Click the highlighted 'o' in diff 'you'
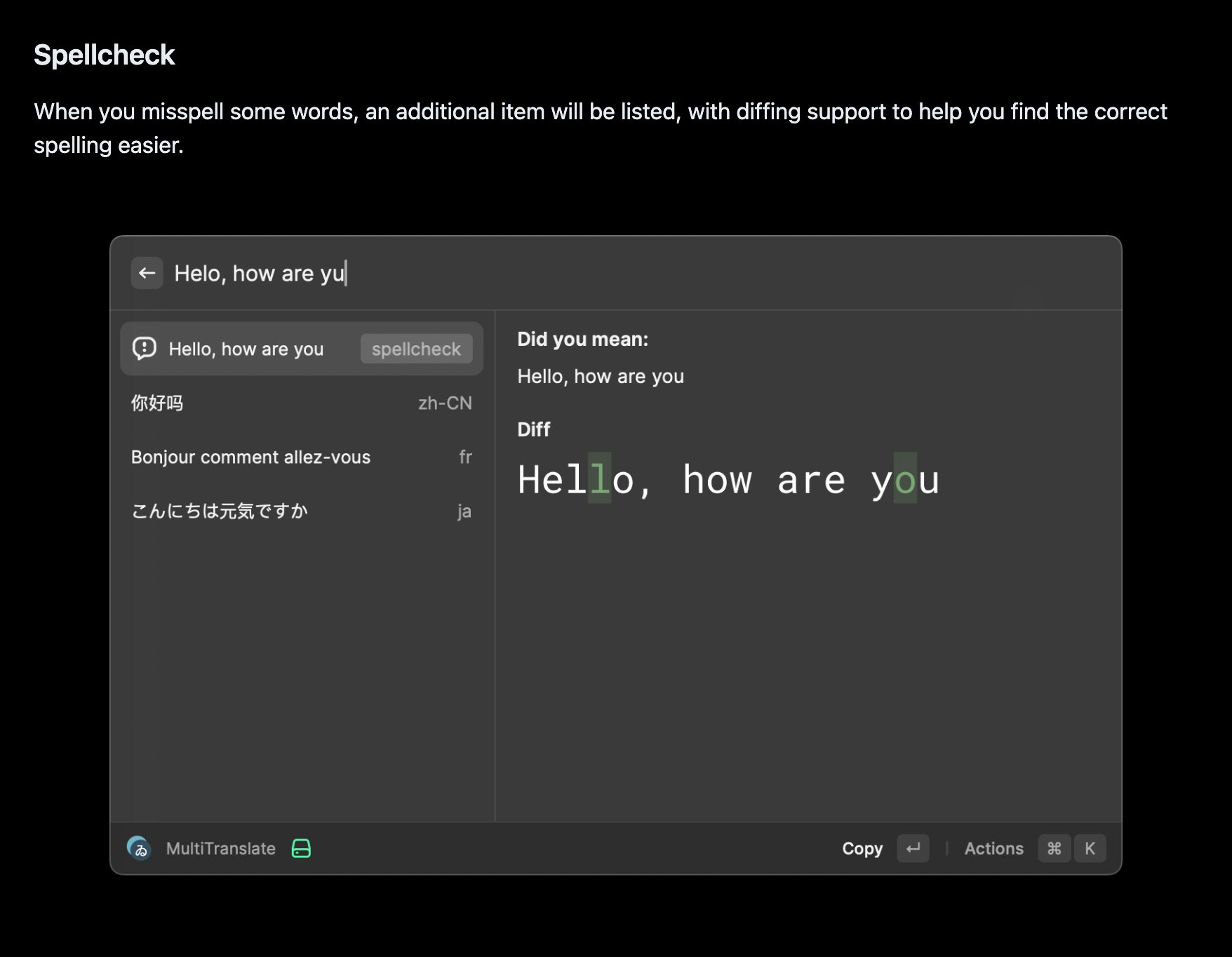The width and height of the screenshot is (1232, 957). [905, 479]
